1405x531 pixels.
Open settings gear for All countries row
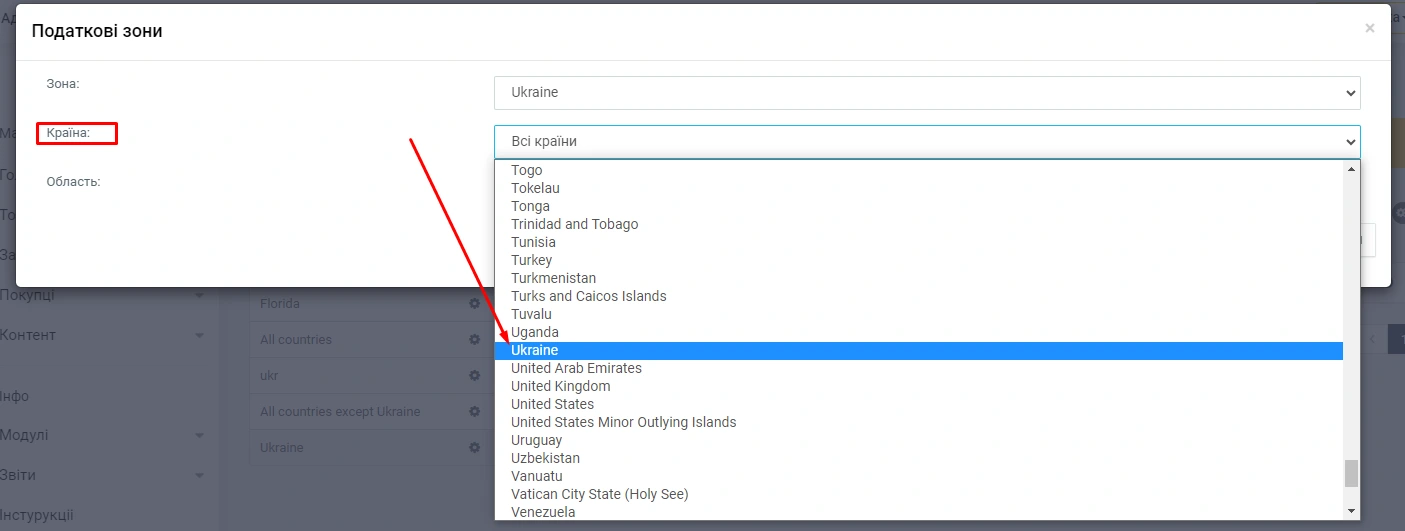(x=475, y=340)
